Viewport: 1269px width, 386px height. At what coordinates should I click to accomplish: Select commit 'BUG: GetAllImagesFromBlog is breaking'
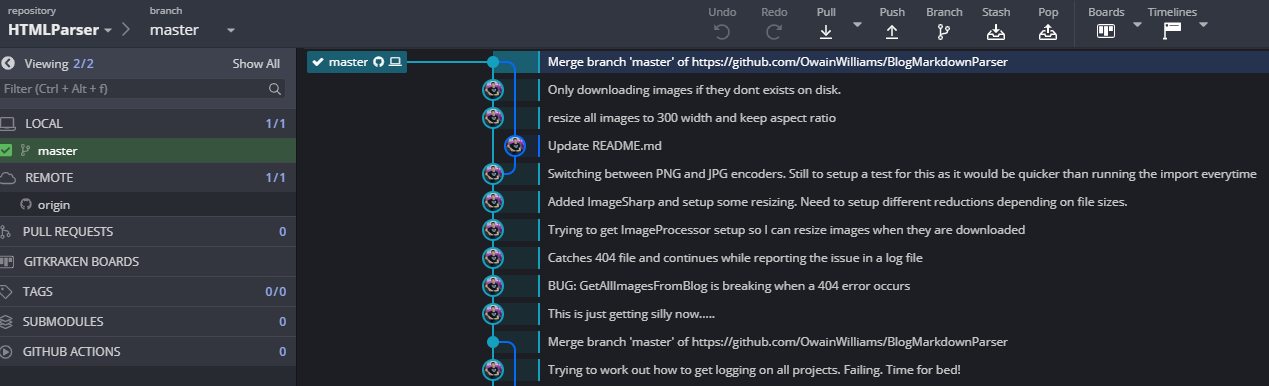point(729,286)
